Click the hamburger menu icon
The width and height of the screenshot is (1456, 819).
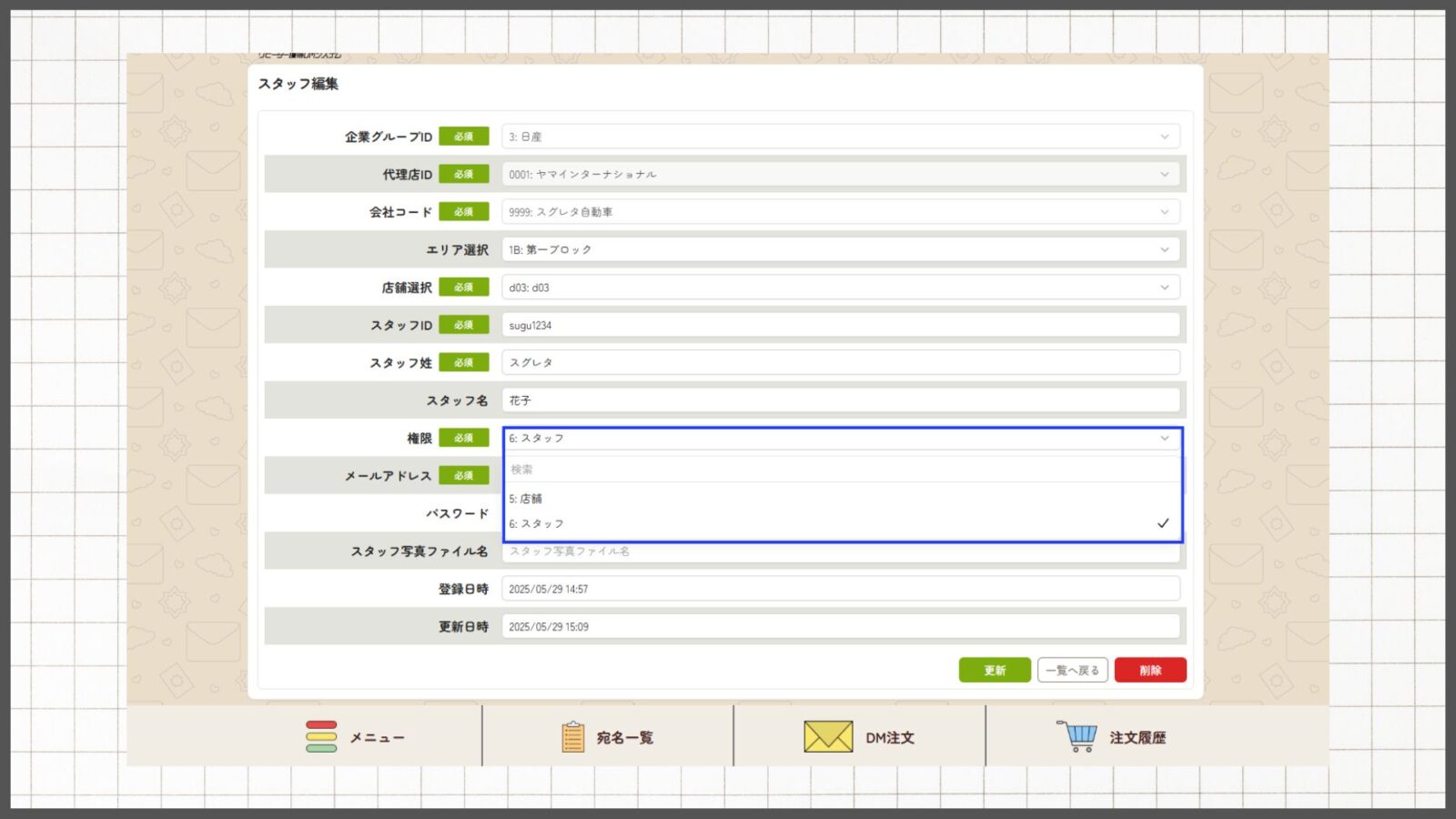tap(321, 737)
